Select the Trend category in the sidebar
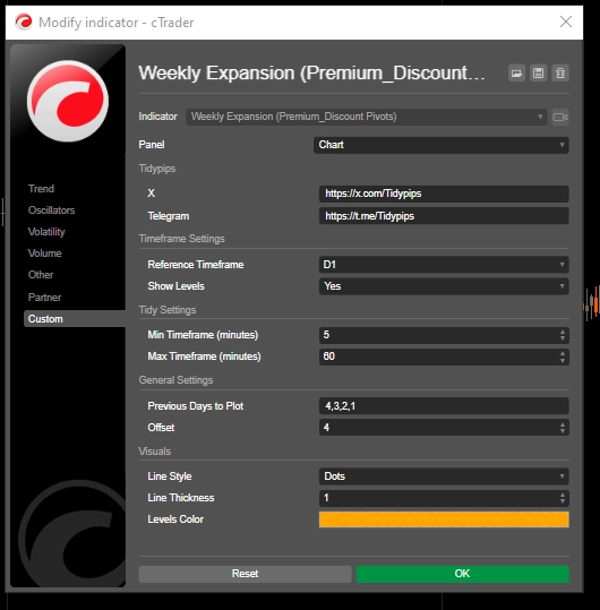The image size is (600, 610). [41, 189]
